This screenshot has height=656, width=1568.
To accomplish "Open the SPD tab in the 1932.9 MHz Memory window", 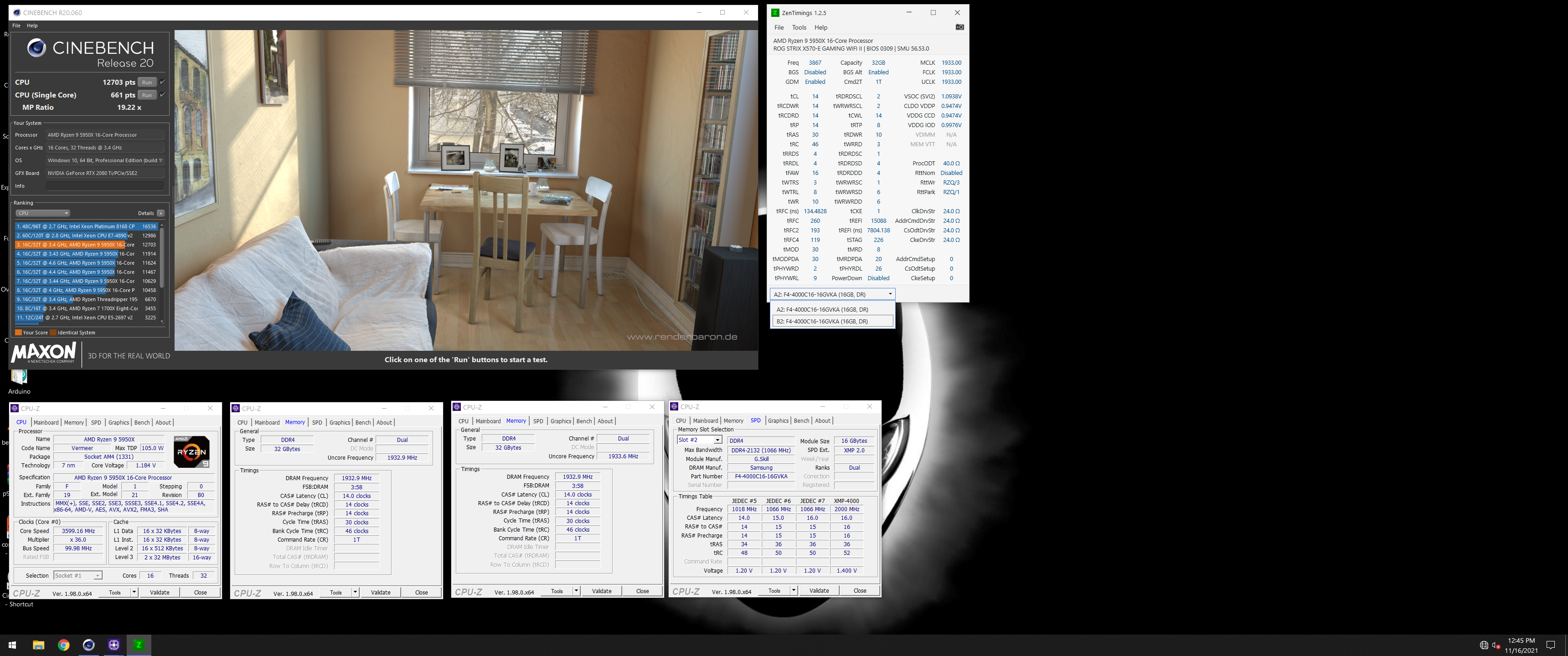I will [317, 422].
